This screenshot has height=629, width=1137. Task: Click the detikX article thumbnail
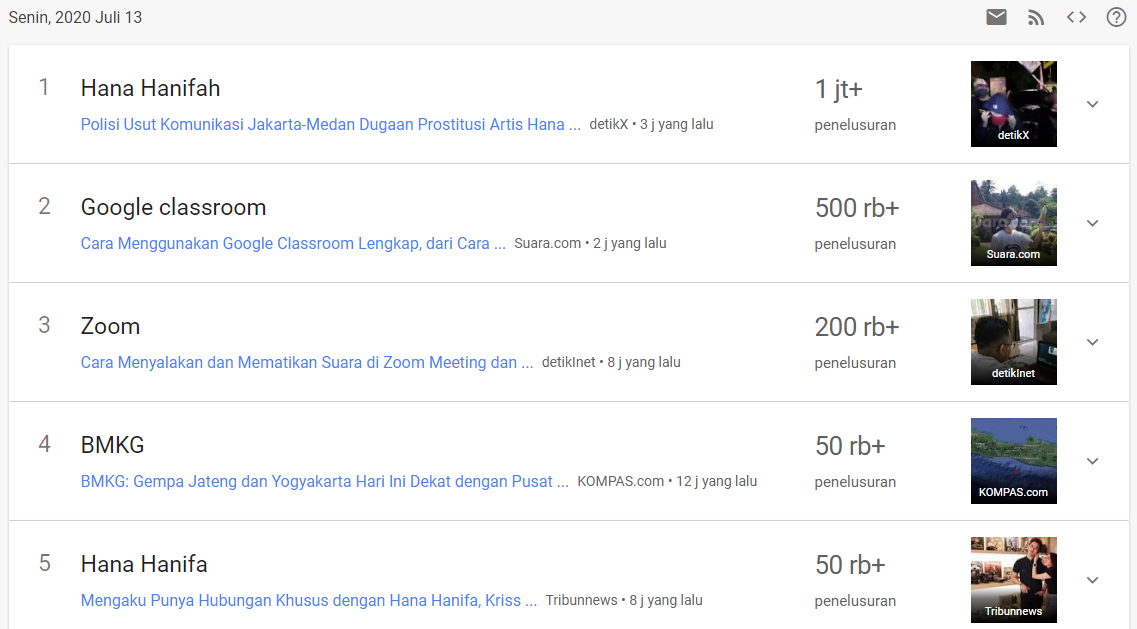click(x=1013, y=104)
